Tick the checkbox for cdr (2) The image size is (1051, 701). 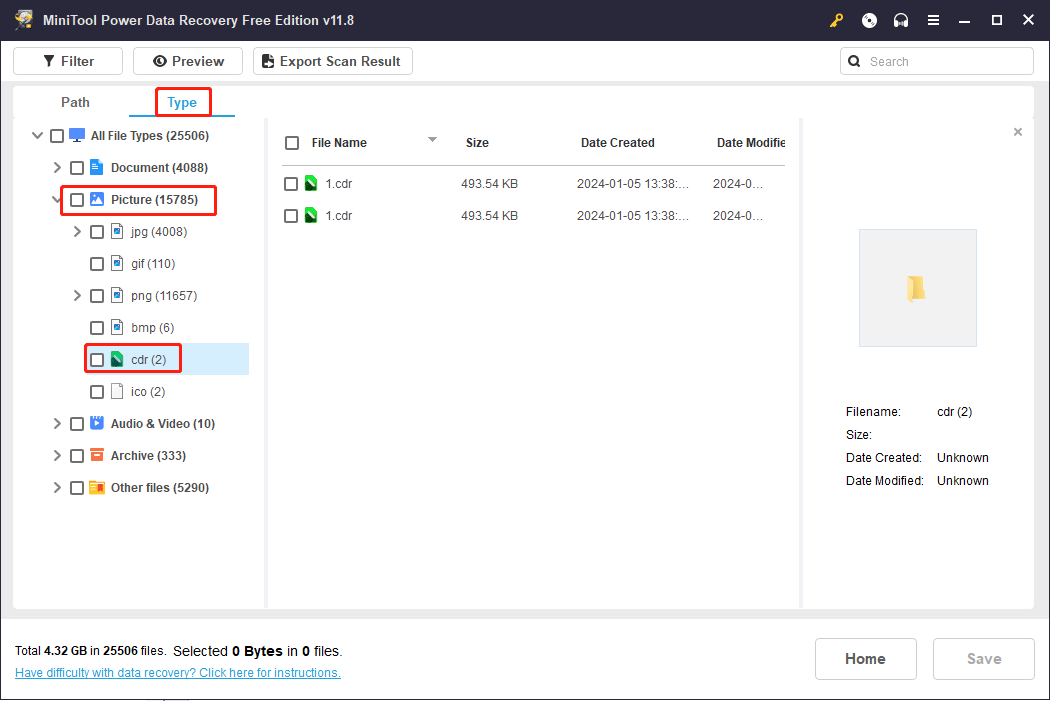pos(97,360)
